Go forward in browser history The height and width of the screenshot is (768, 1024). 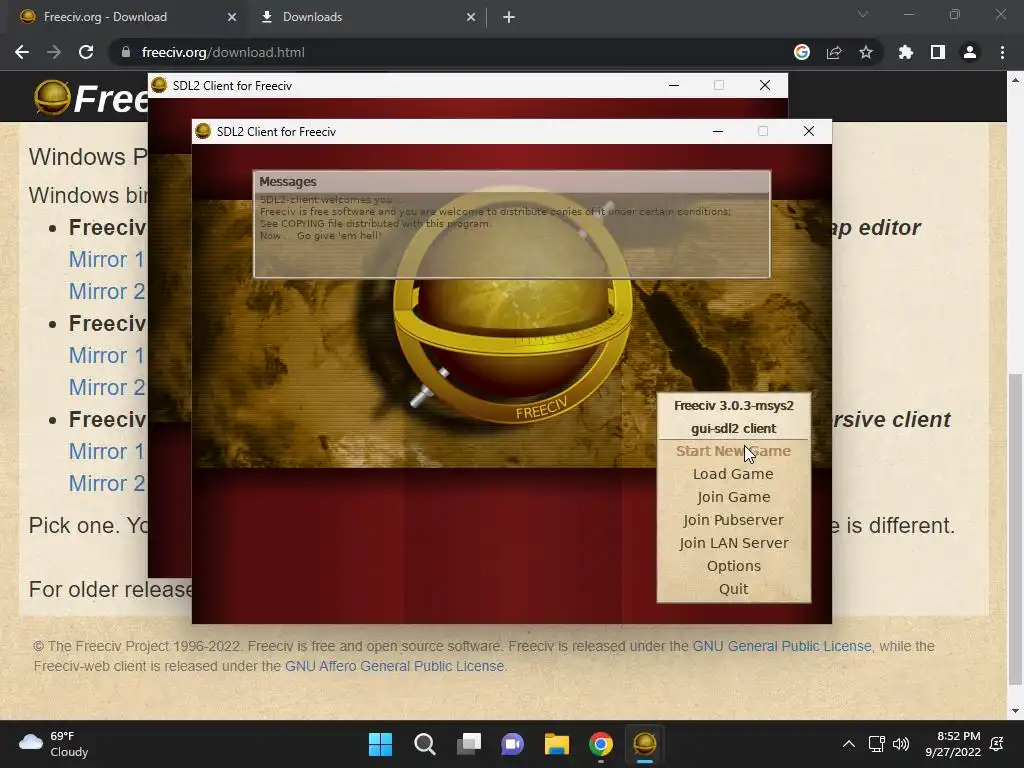pyautogui.click(x=54, y=52)
